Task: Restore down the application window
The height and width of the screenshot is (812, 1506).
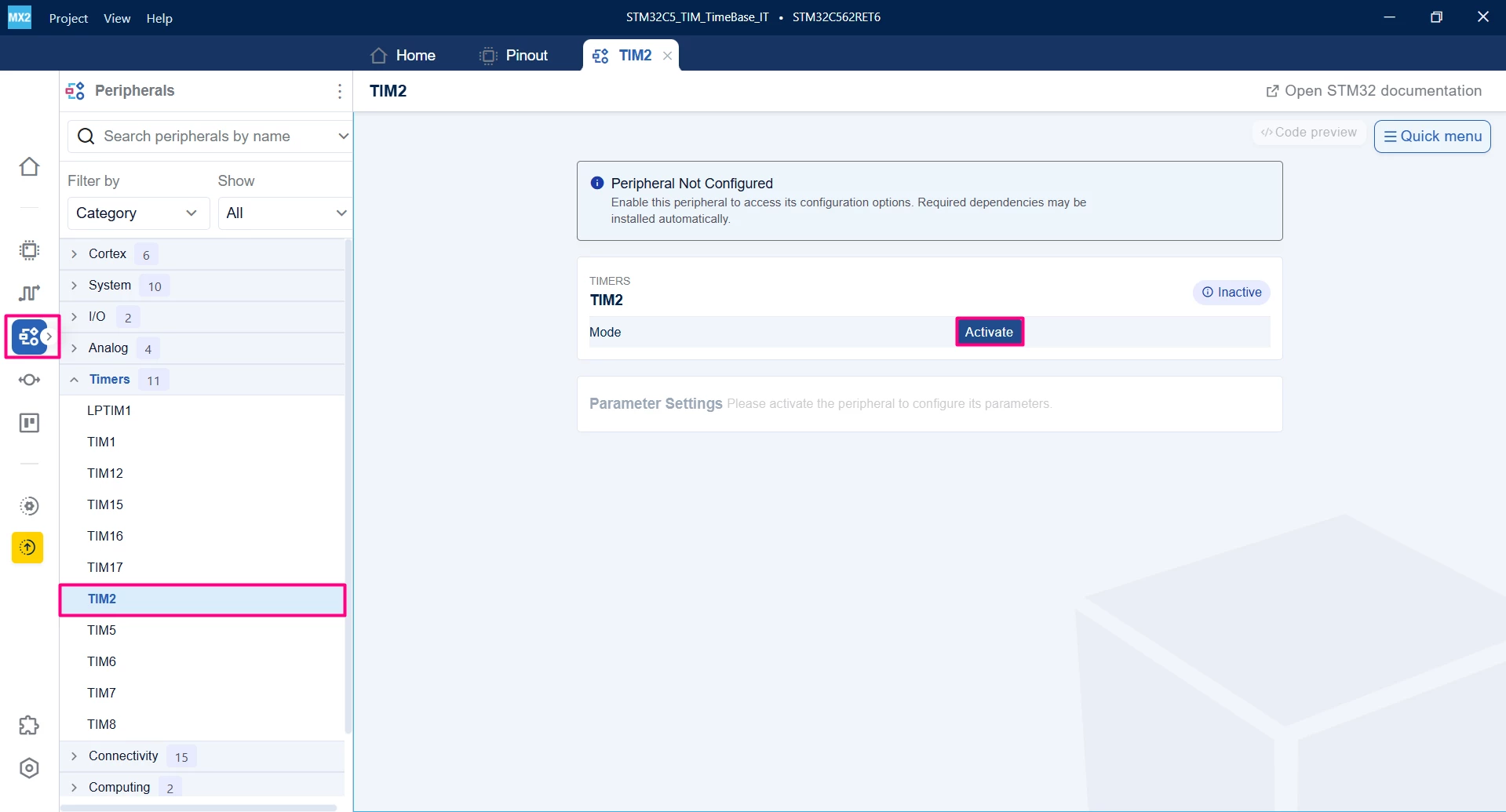Action: 1436,17
